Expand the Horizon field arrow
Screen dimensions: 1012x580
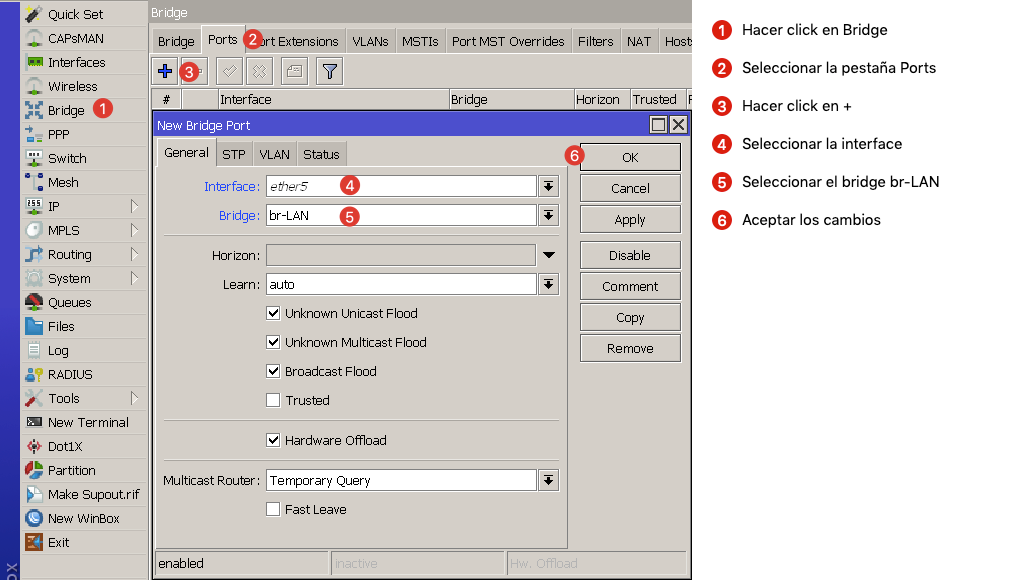pos(548,255)
